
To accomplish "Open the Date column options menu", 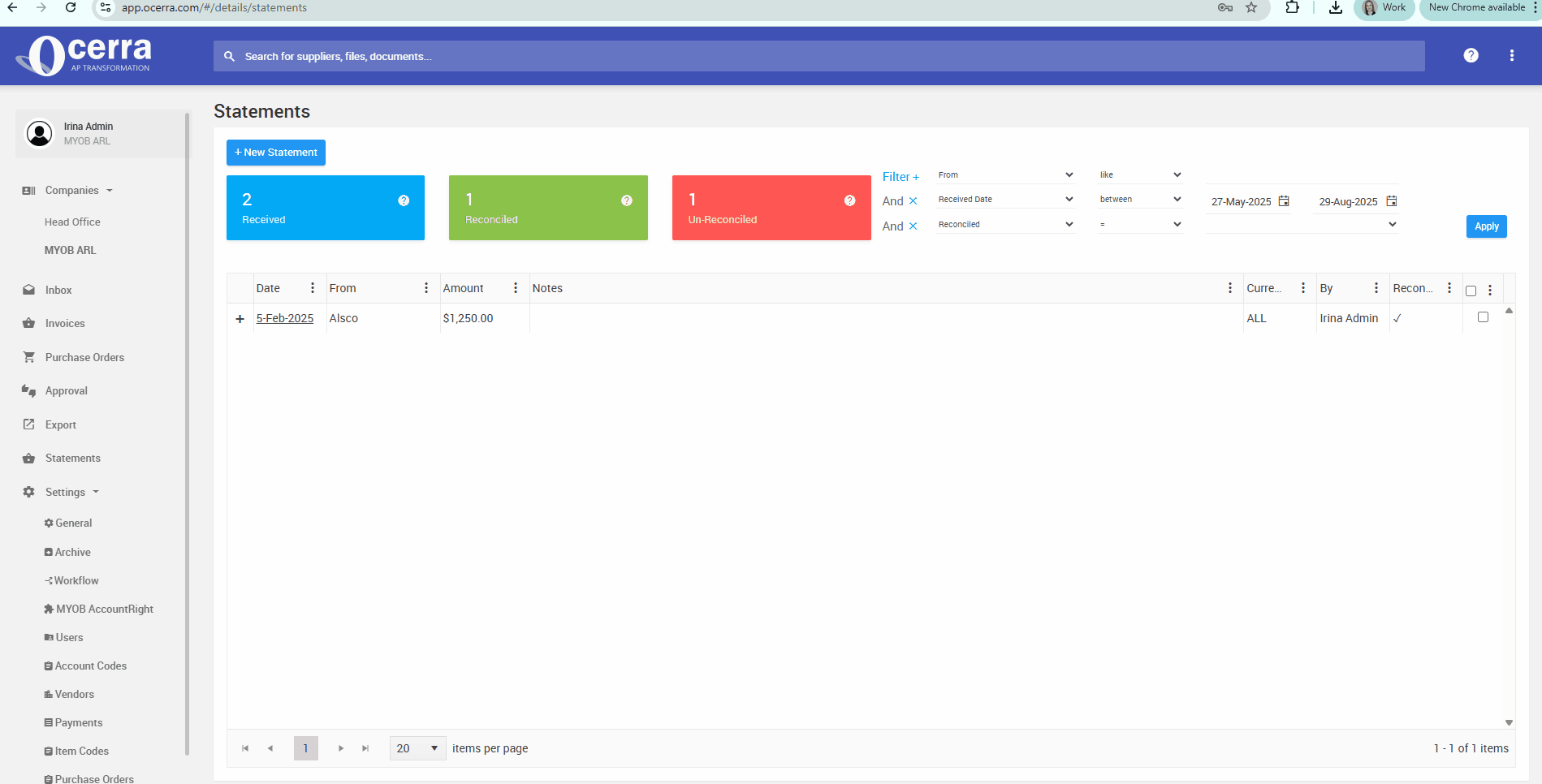I will coord(313,288).
